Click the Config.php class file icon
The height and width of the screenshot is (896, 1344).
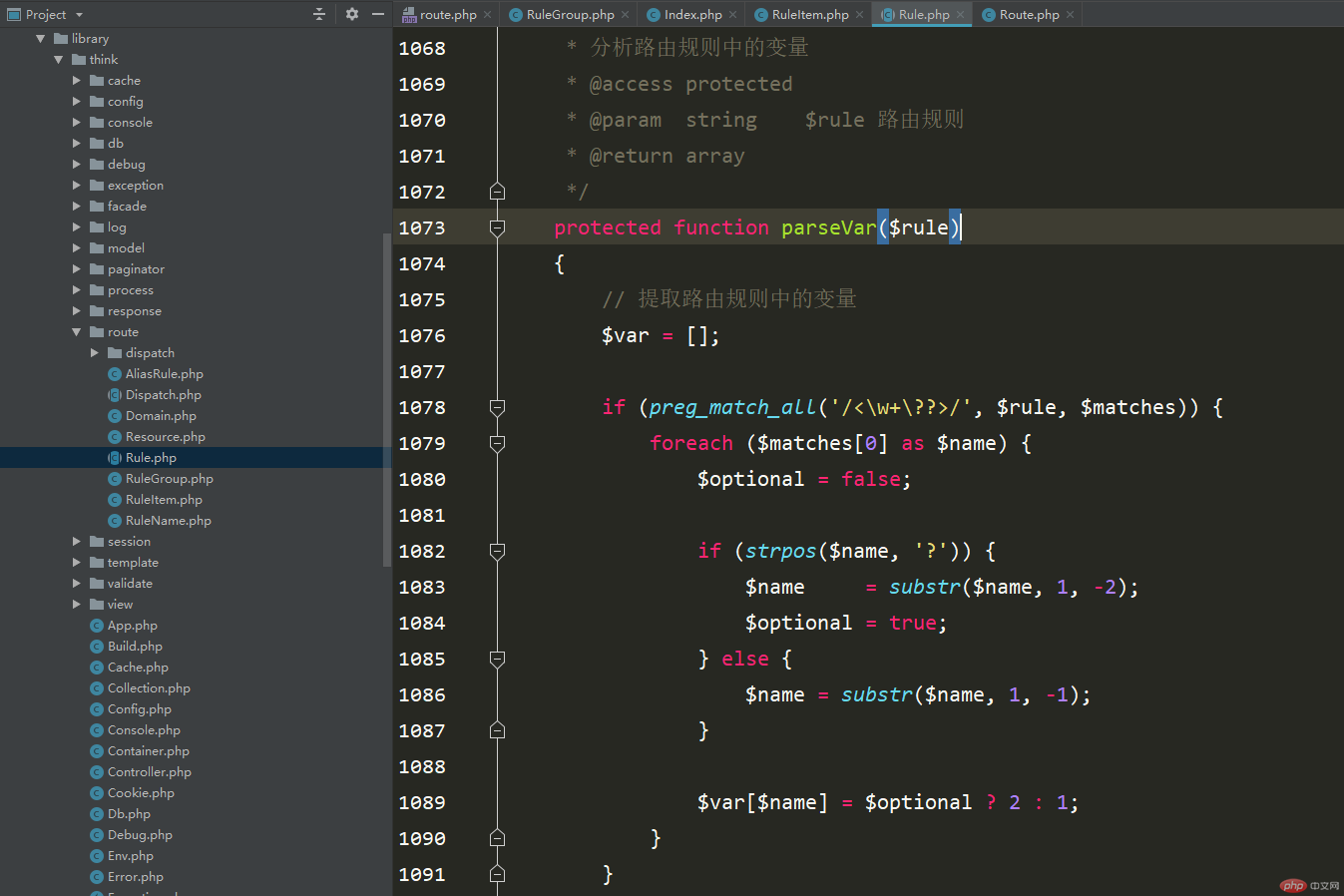click(x=97, y=709)
